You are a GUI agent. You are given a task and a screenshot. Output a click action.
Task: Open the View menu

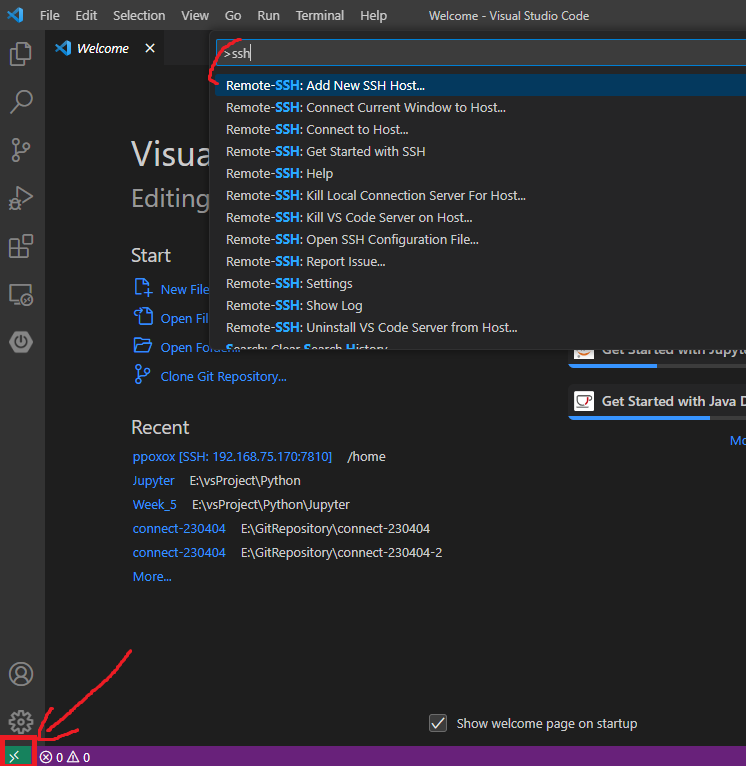(195, 16)
